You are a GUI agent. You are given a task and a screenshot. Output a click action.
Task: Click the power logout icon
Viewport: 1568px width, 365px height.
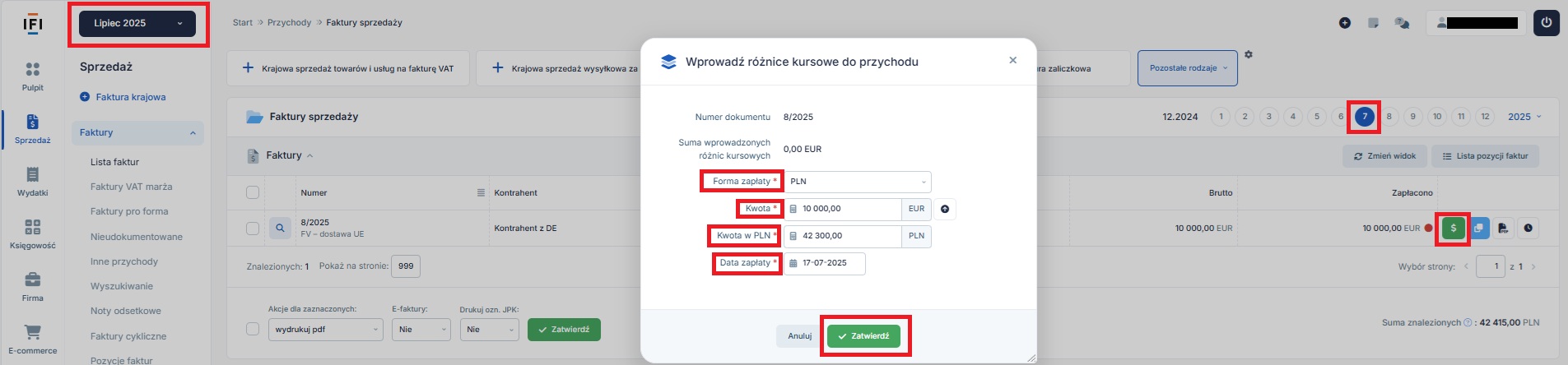click(x=1546, y=23)
